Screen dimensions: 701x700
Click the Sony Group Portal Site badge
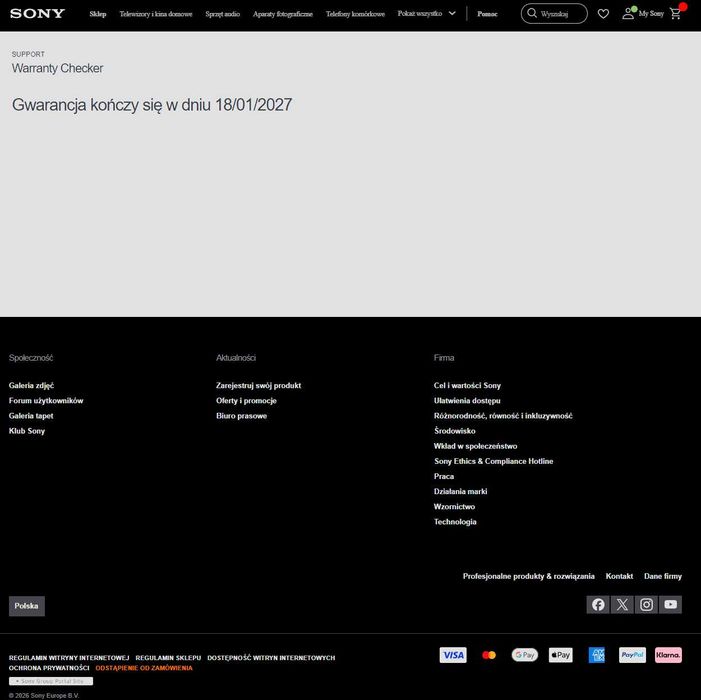51,681
